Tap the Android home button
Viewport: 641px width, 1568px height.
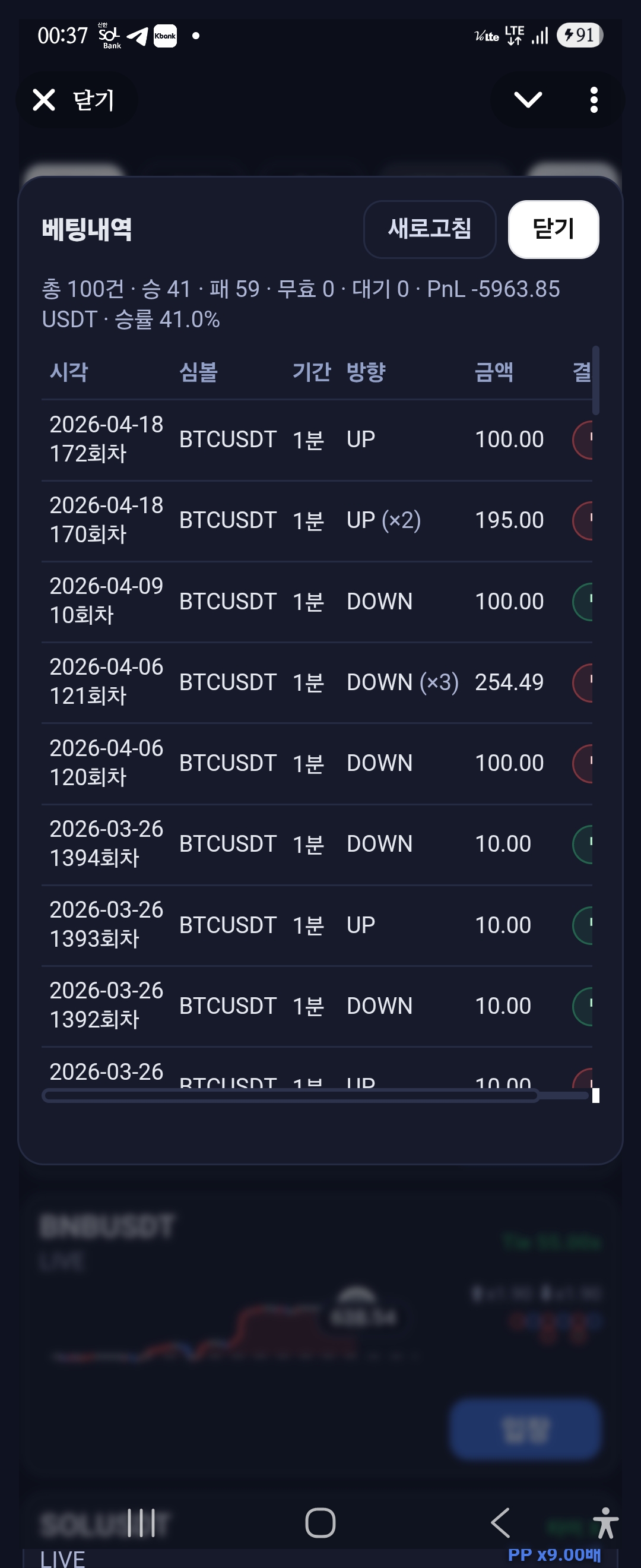pos(320,1523)
